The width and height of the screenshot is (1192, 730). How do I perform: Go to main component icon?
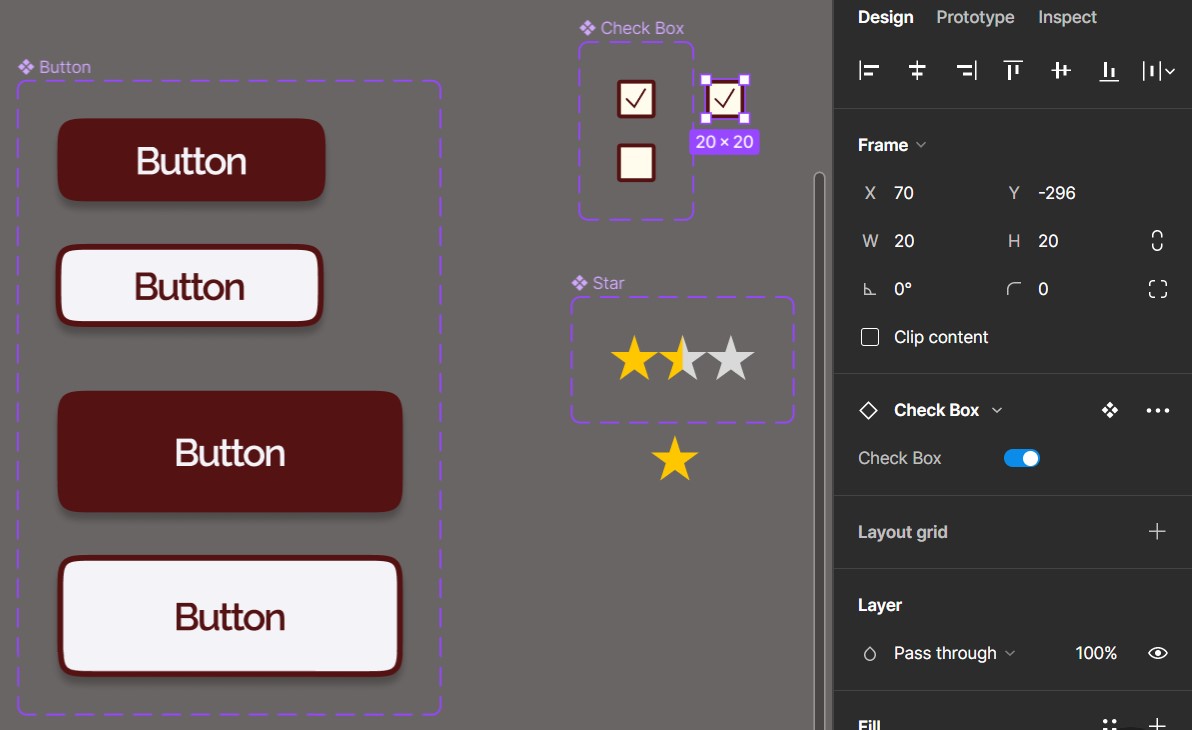(1110, 411)
